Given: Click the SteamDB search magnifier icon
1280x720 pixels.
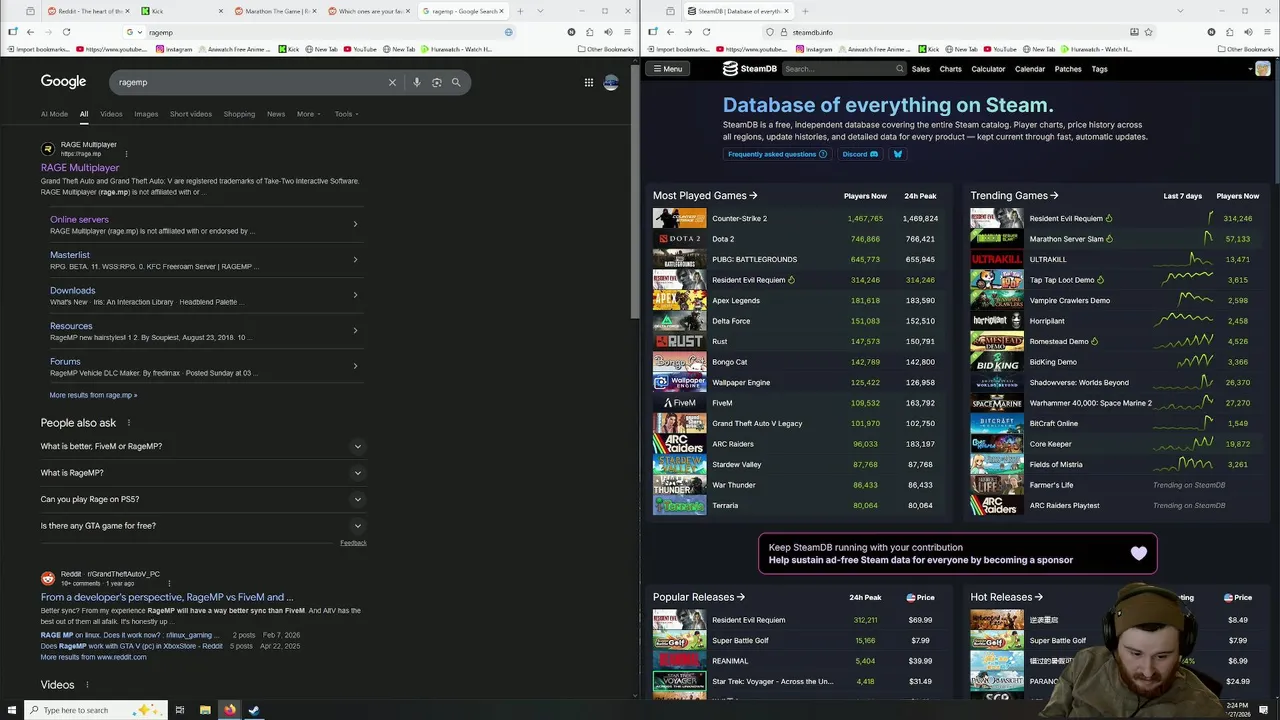Looking at the screenshot, I should click(900, 69).
